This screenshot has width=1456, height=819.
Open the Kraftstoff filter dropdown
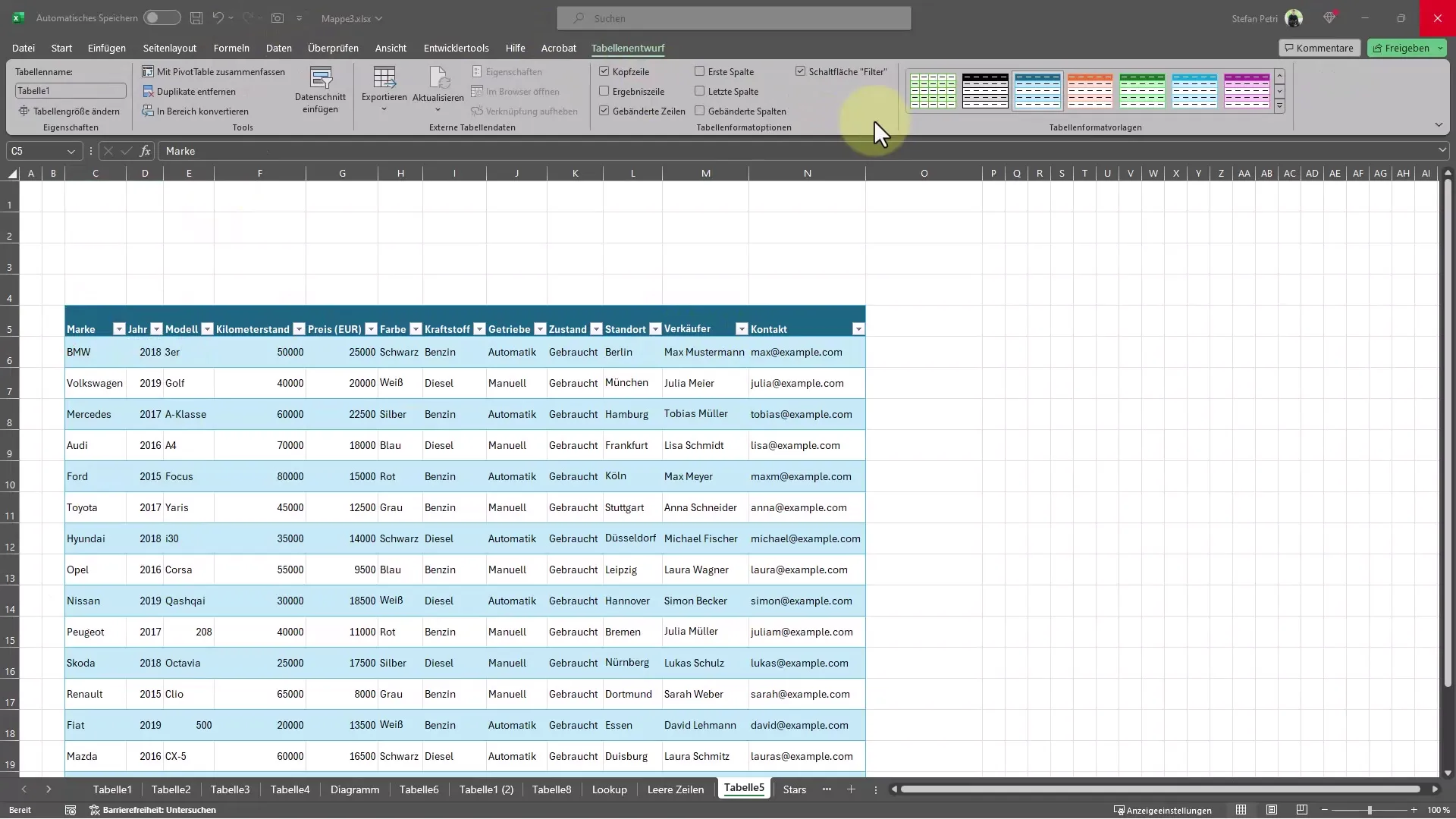tap(479, 329)
